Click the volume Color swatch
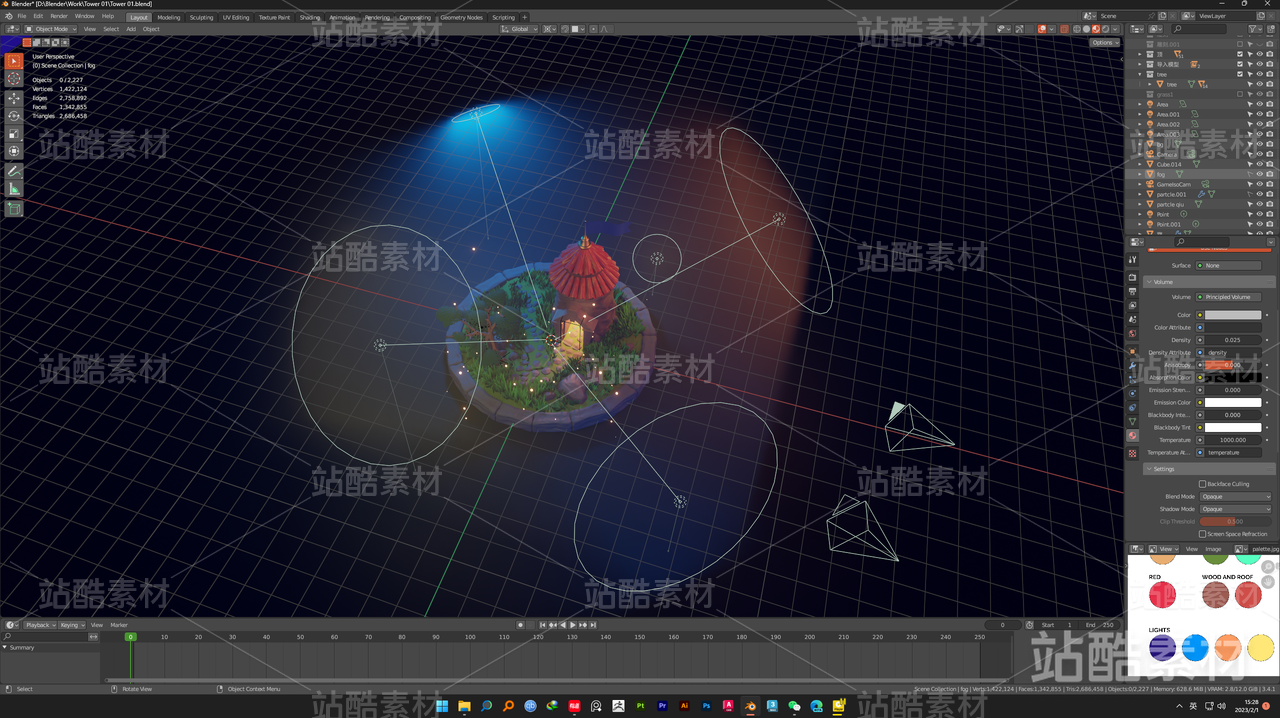Viewport: 1280px width, 718px height. [x=1233, y=315]
